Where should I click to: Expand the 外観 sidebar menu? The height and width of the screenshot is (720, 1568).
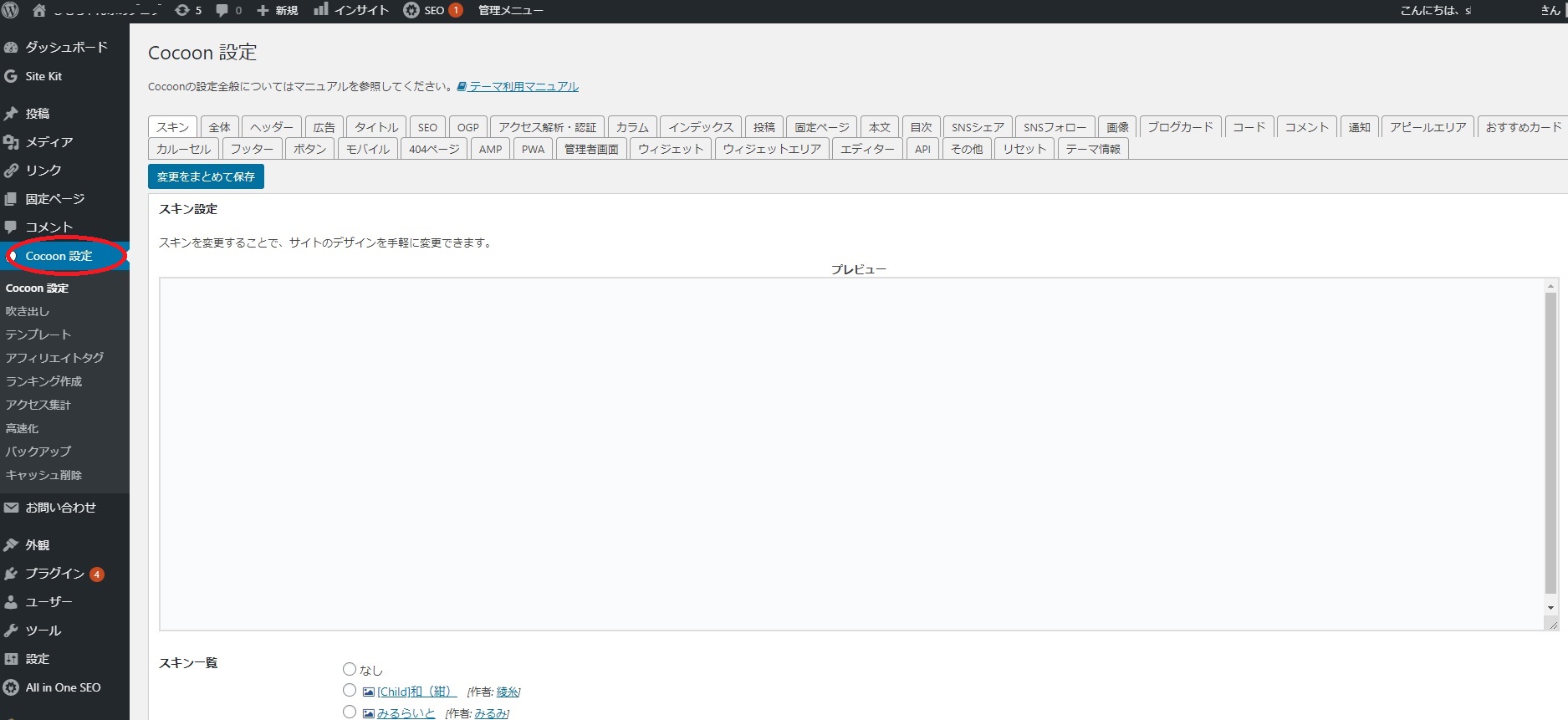click(37, 545)
